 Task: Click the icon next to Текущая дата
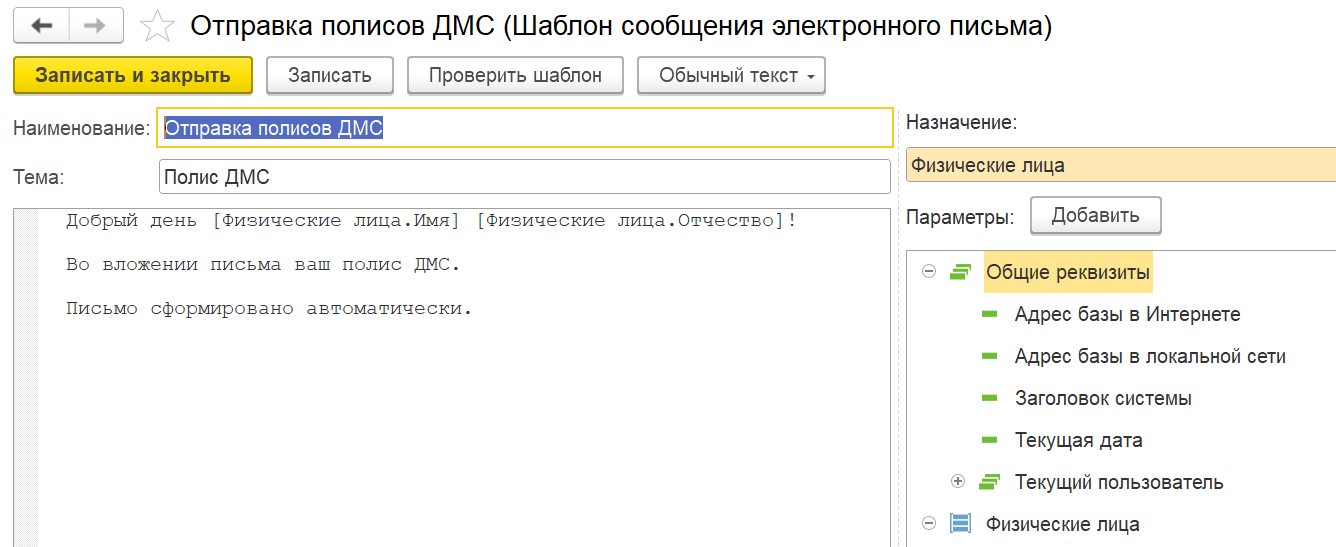[990, 440]
